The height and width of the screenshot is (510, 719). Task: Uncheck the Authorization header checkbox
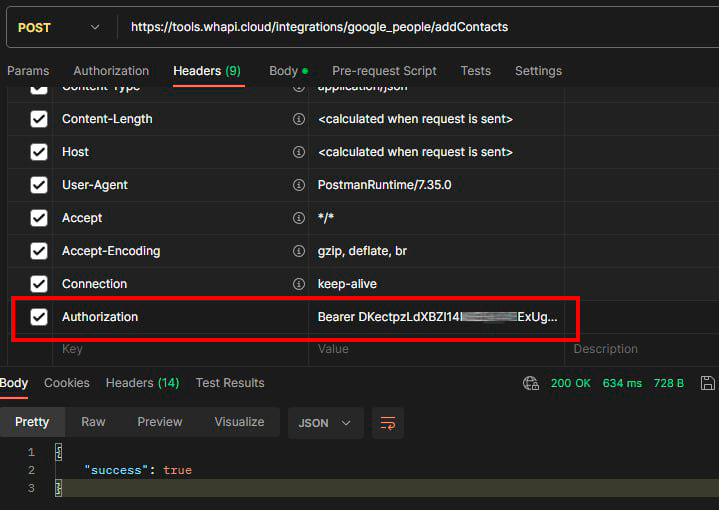[39, 317]
